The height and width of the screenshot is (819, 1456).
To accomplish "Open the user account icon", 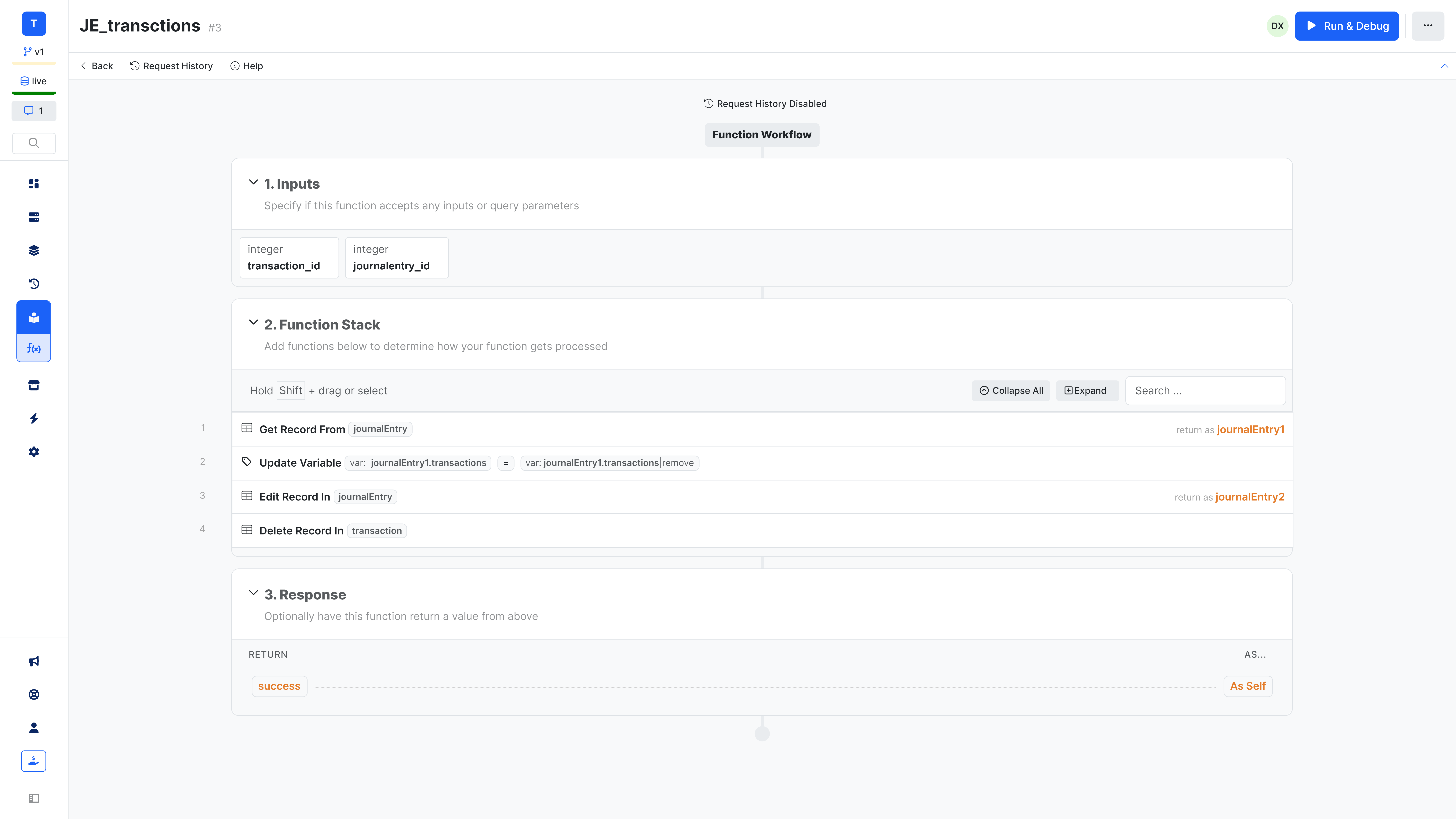I will pyautogui.click(x=34, y=728).
